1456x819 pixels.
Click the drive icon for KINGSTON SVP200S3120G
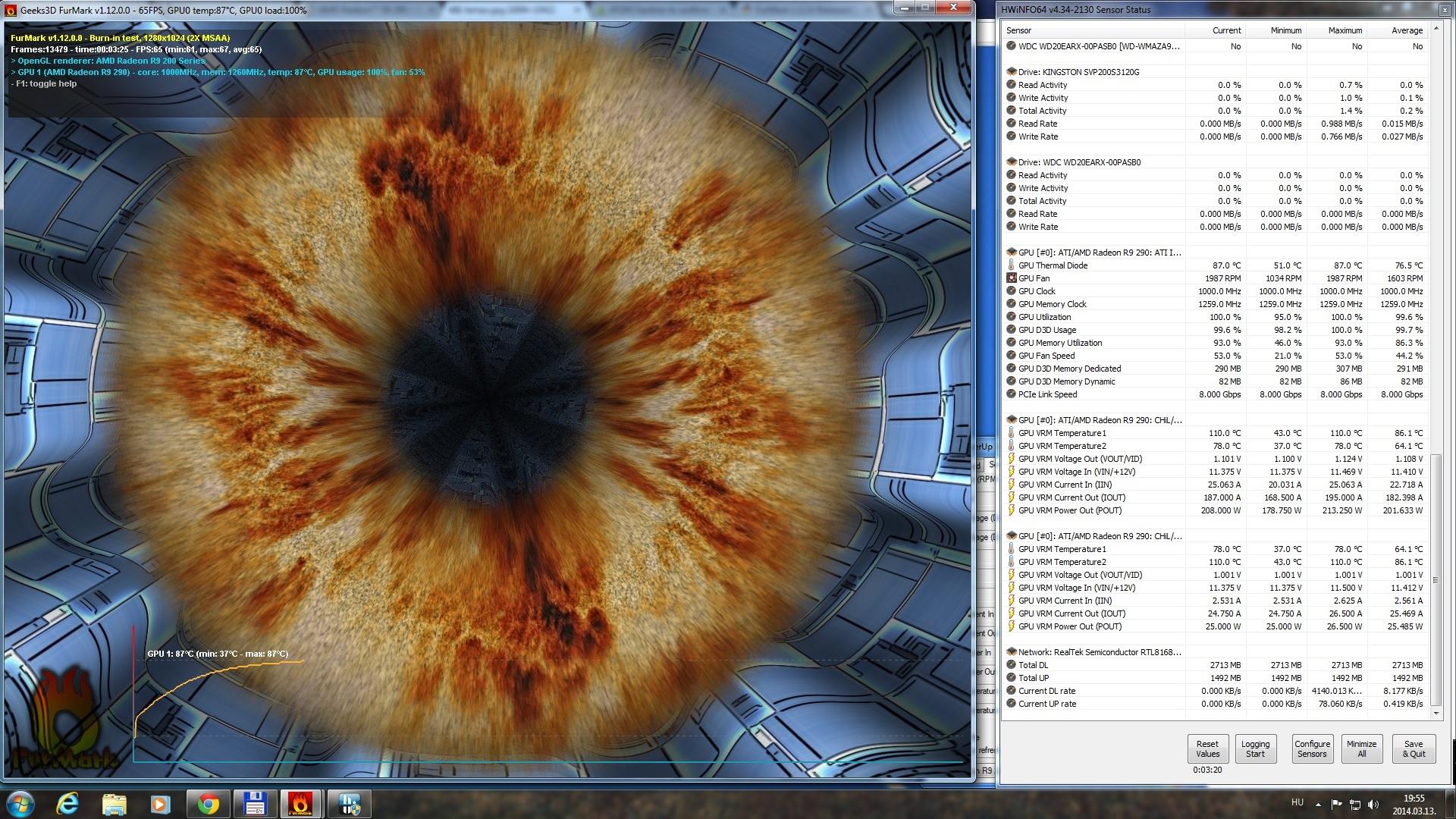[x=1011, y=72]
